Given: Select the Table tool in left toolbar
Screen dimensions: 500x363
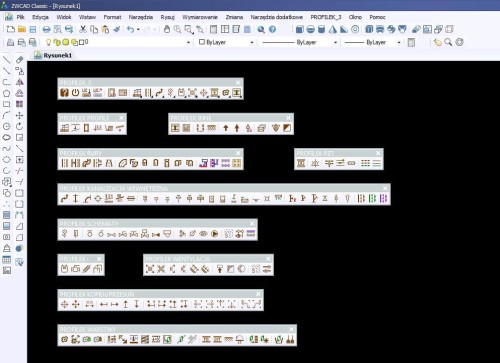Looking at the screenshot, I should coord(6,259).
